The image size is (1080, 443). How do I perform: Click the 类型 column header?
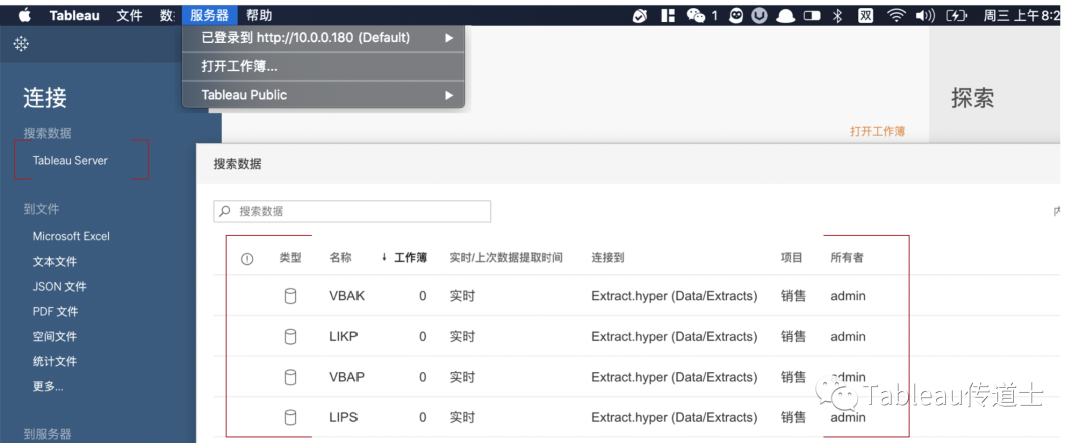[x=291, y=258]
